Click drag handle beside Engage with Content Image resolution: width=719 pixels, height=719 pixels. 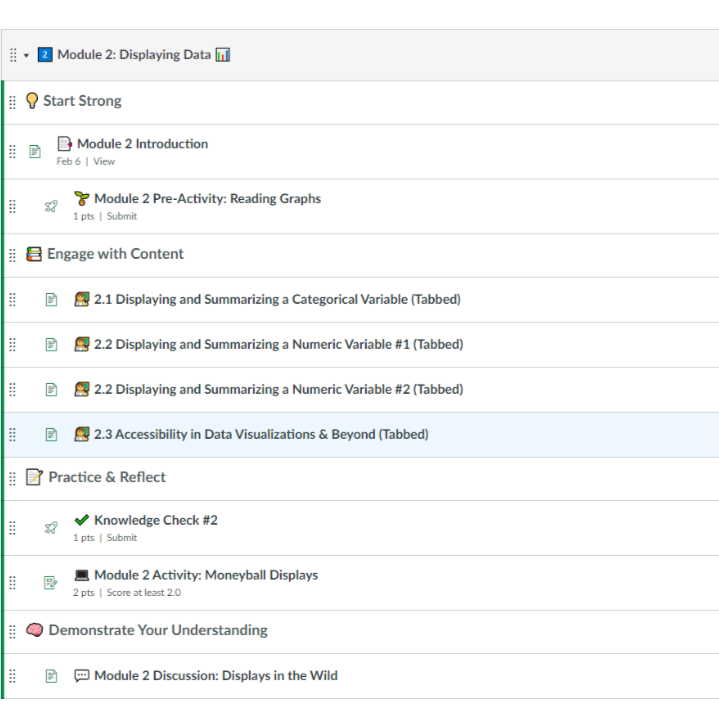[13, 254]
